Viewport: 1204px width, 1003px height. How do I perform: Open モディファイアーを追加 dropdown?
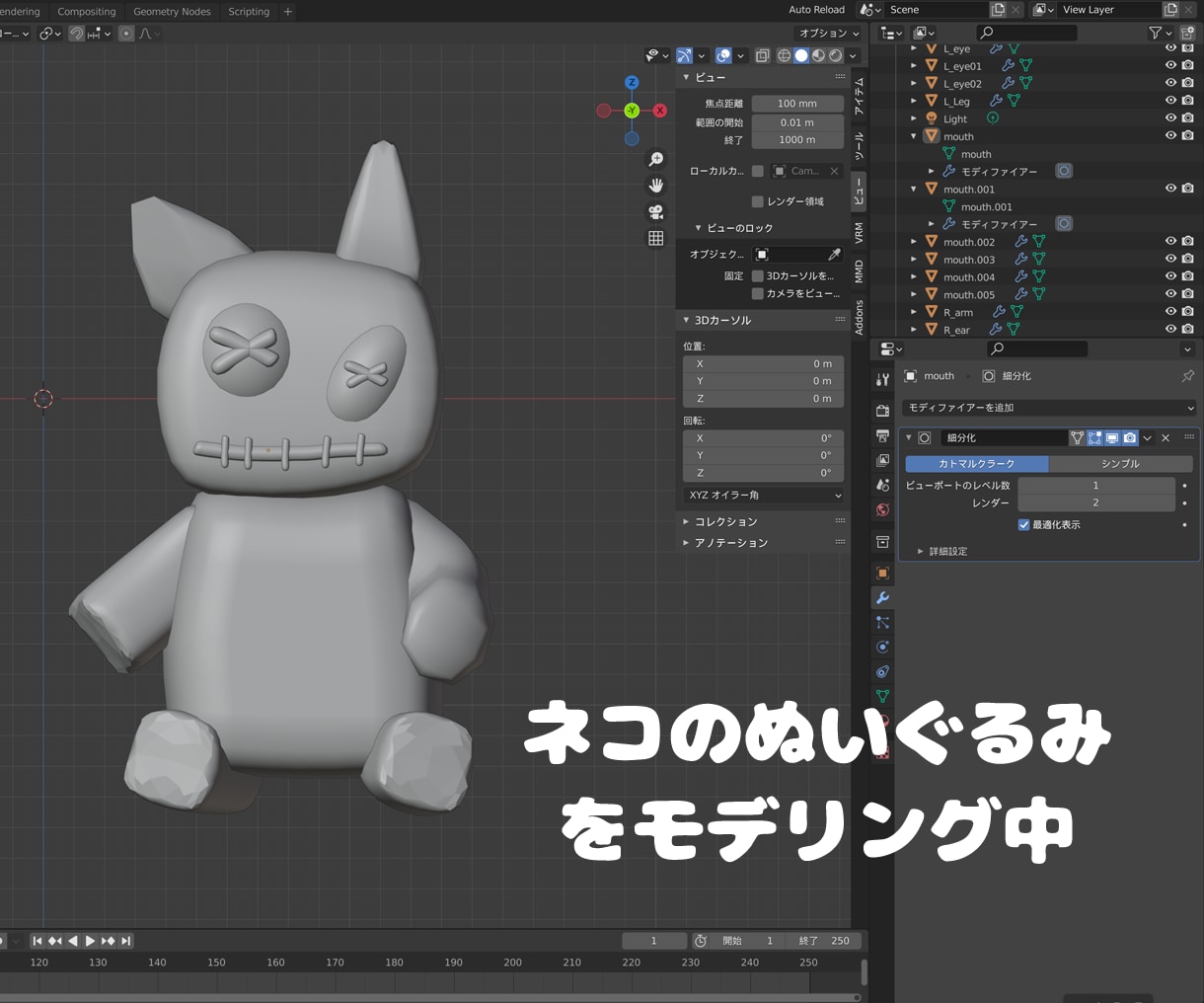1050,408
